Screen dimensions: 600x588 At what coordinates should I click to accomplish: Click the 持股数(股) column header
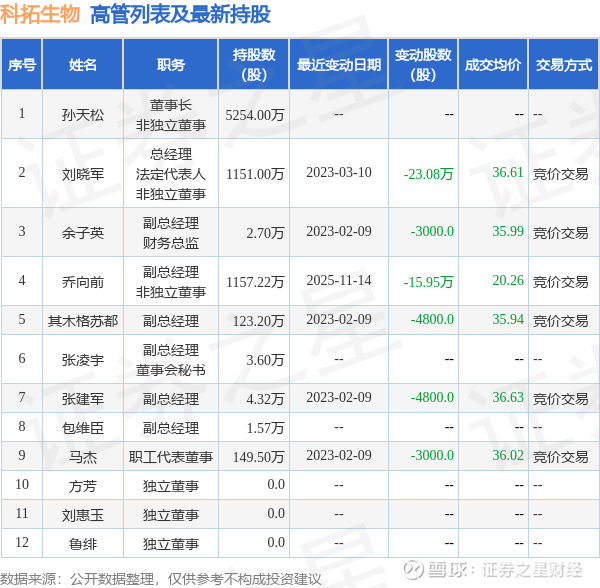tap(254, 64)
